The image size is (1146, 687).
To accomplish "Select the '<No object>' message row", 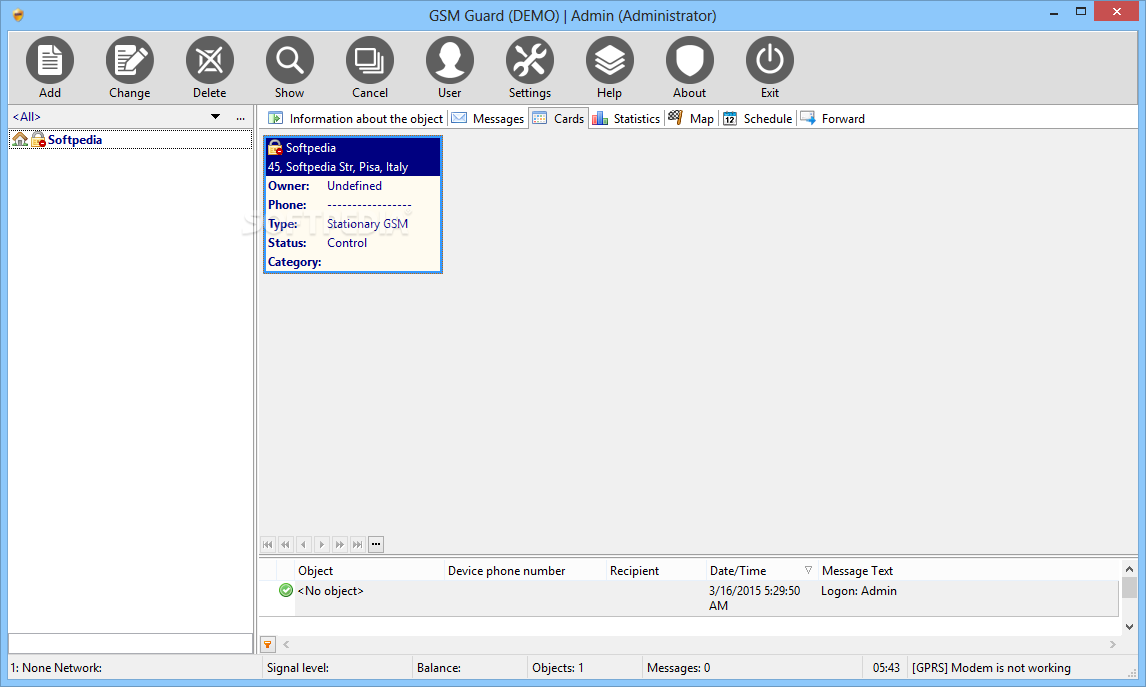I will [x=689, y=599].
